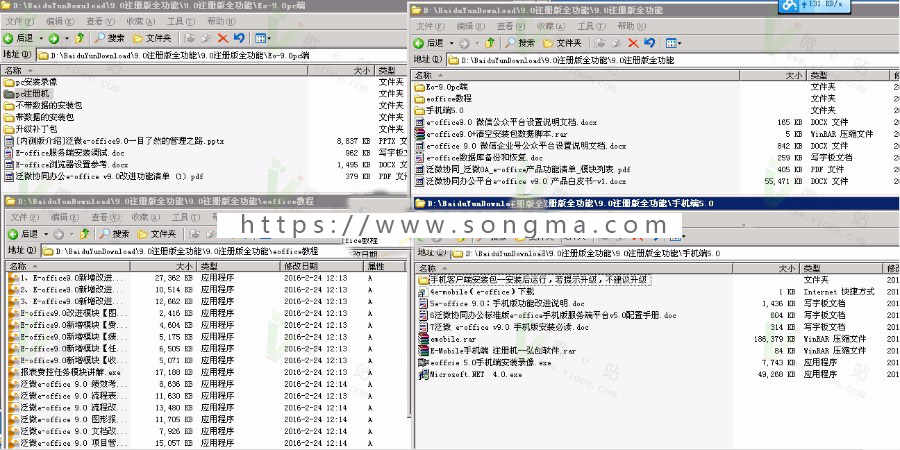900x450 pixels.
Task: Select 产品白皮书-v1.docx file
Action: (521, 181)
